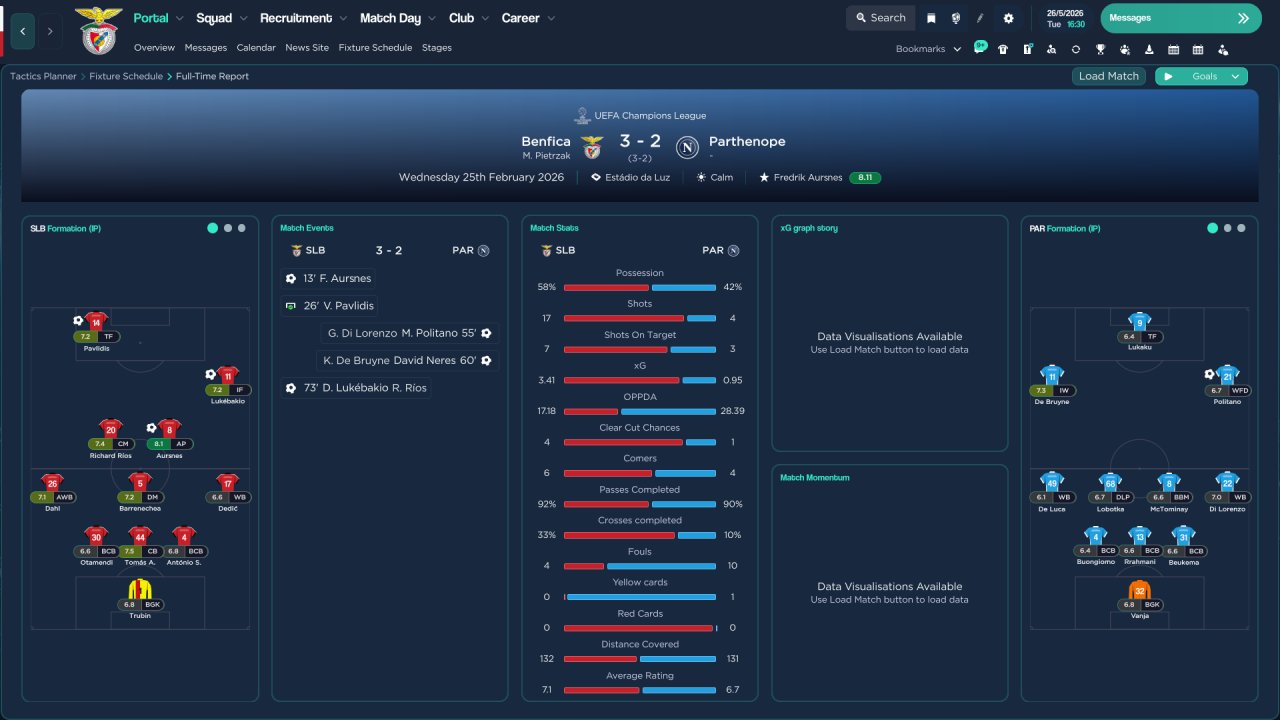This screenshot has width=1280, height=720.
Task: Select second view dot in SLB Formation panel
Action: coord(228,228)
